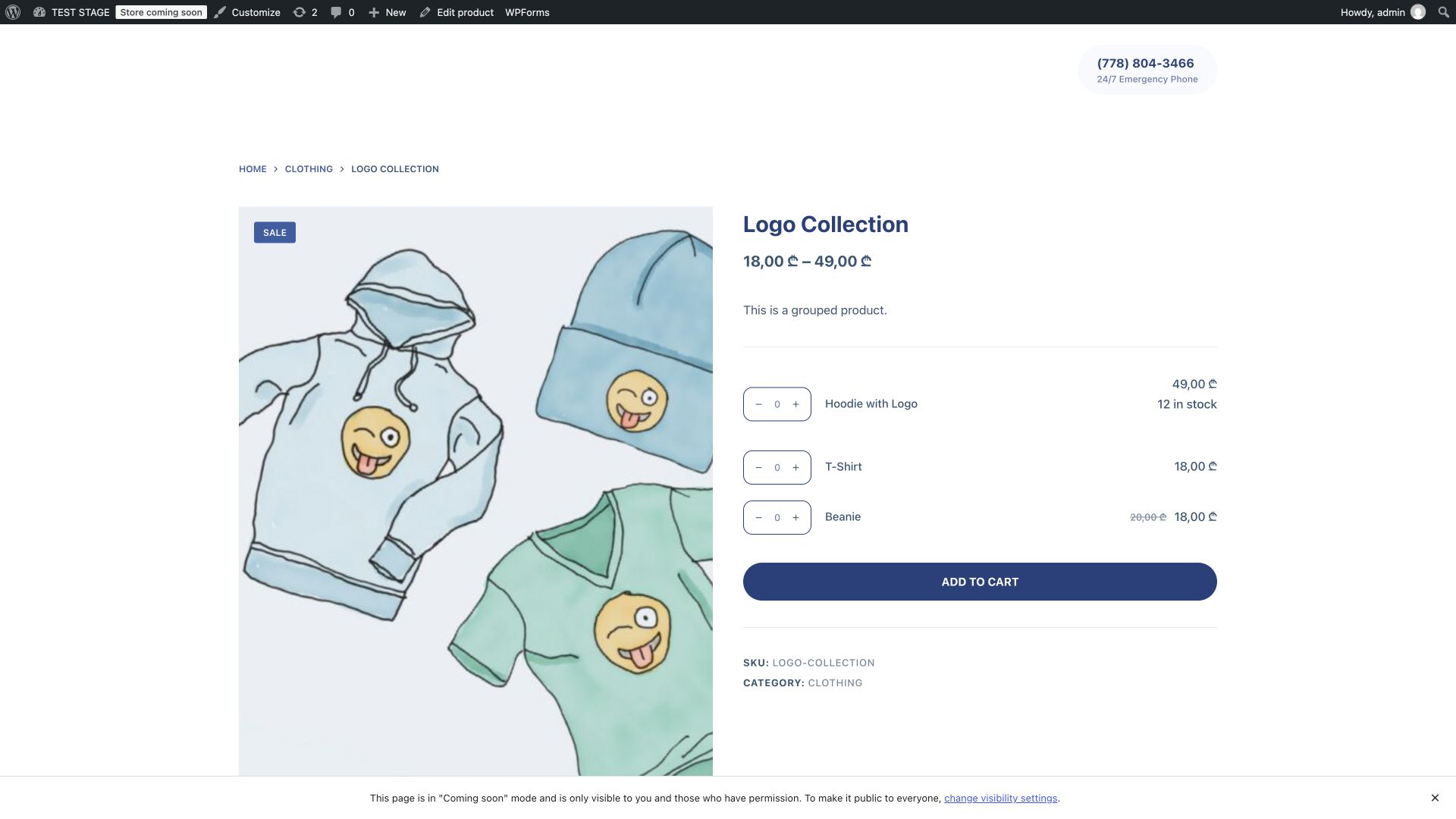Focus the Hoodie with Logo quantity field
Viewport: 1456px width, 819px height.
point(777,404)
